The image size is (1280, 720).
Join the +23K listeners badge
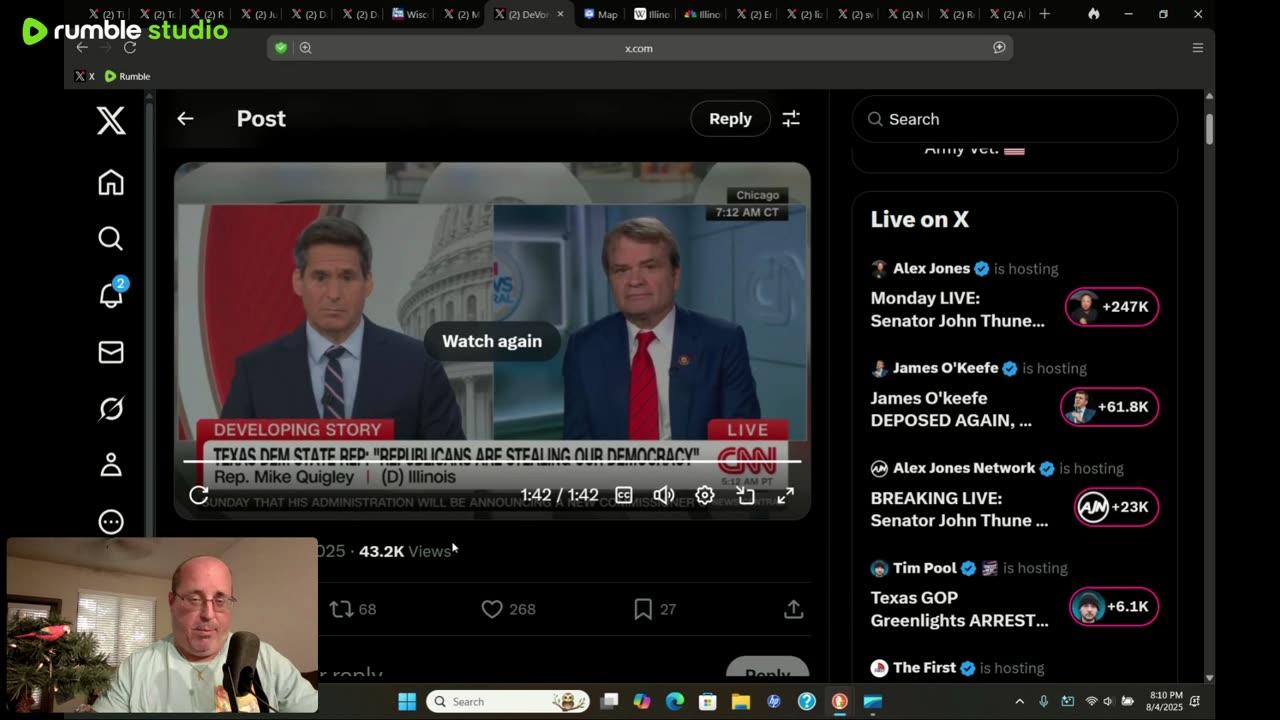point(1116,507)
